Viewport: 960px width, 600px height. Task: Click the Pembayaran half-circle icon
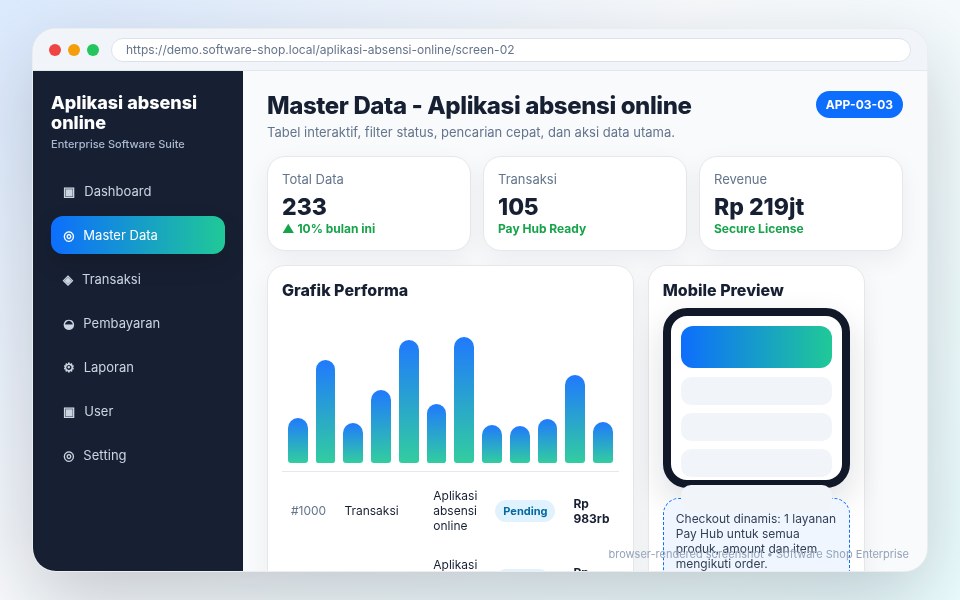point(69,324)
